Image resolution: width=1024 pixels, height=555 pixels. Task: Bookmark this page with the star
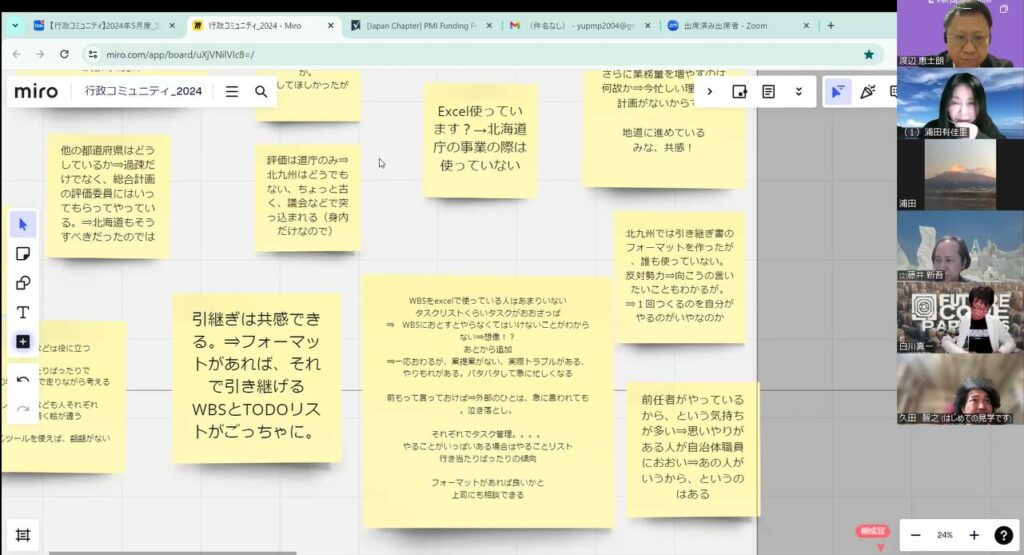pos(869,55)
